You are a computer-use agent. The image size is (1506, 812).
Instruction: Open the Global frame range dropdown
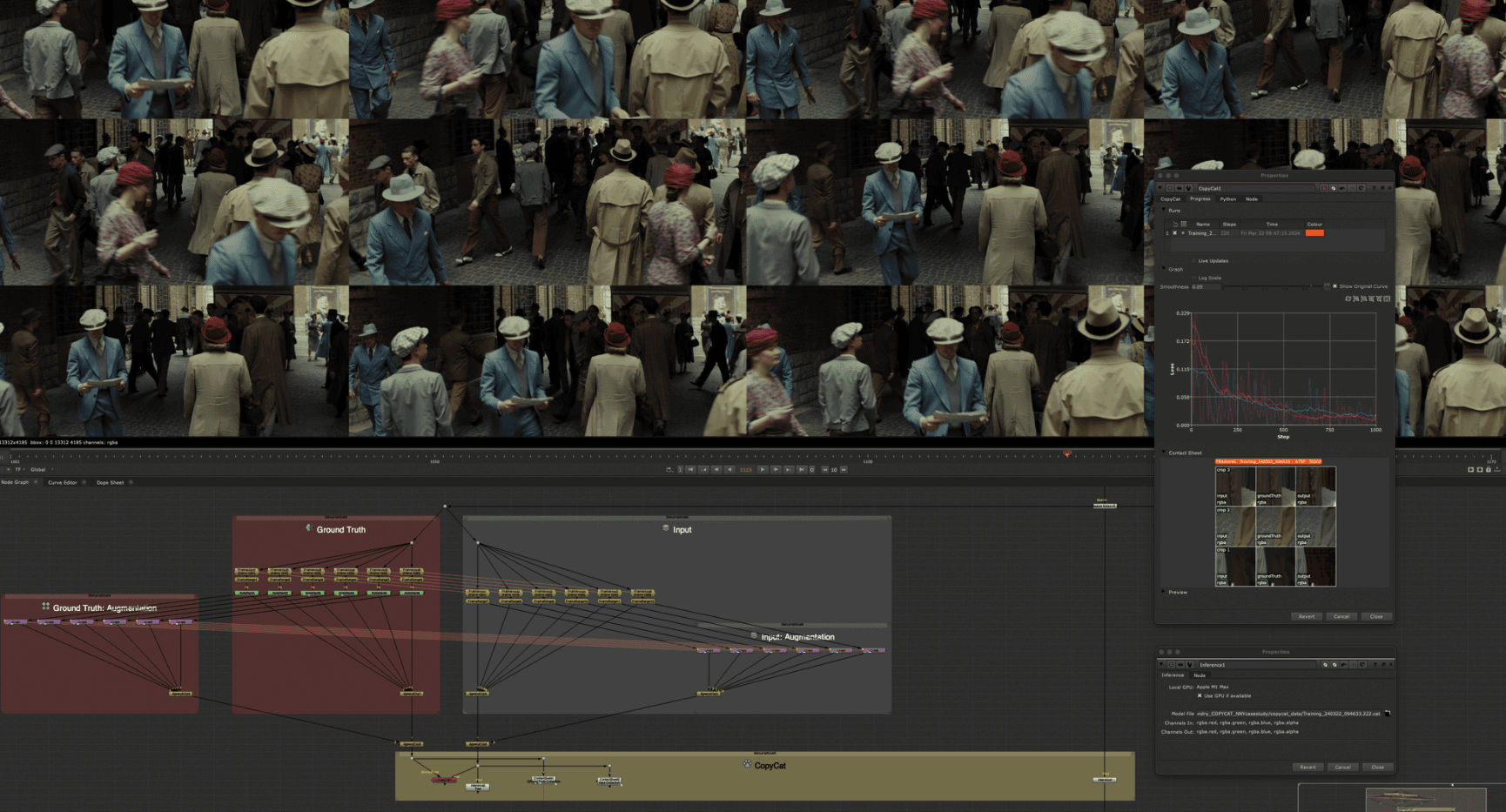coord(41,469)
